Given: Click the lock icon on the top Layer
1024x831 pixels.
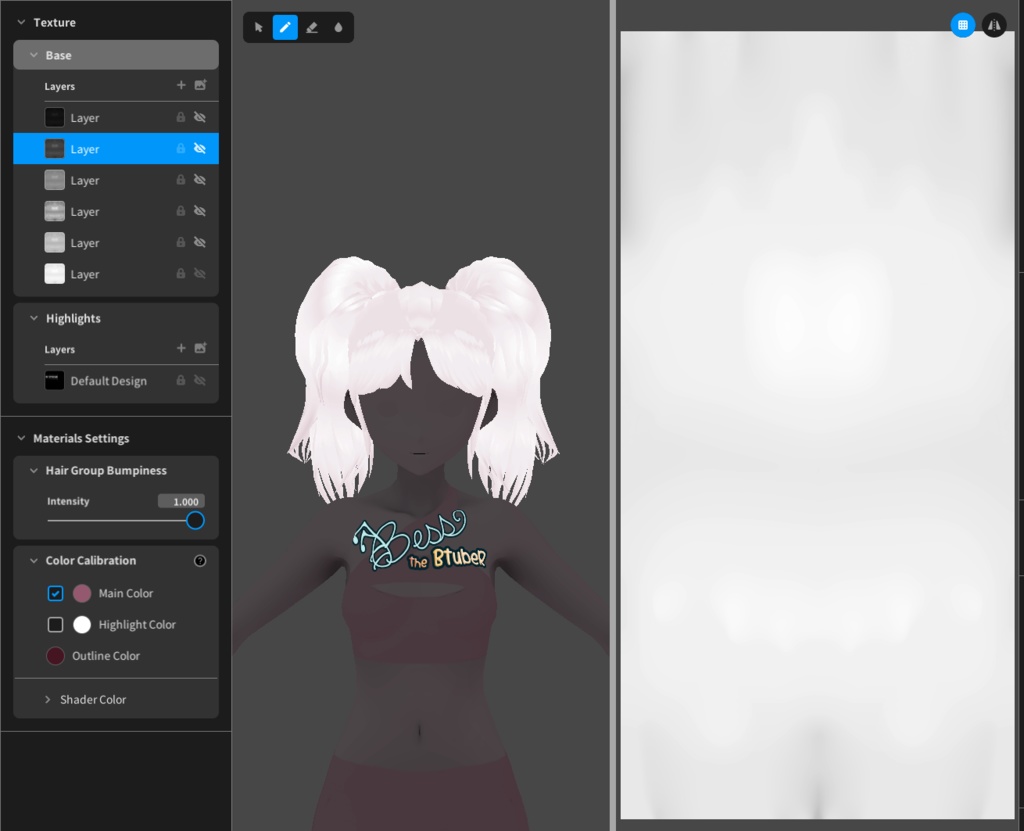Looking at the screenshot, I should pyautogui.click(x=181, y=117).
